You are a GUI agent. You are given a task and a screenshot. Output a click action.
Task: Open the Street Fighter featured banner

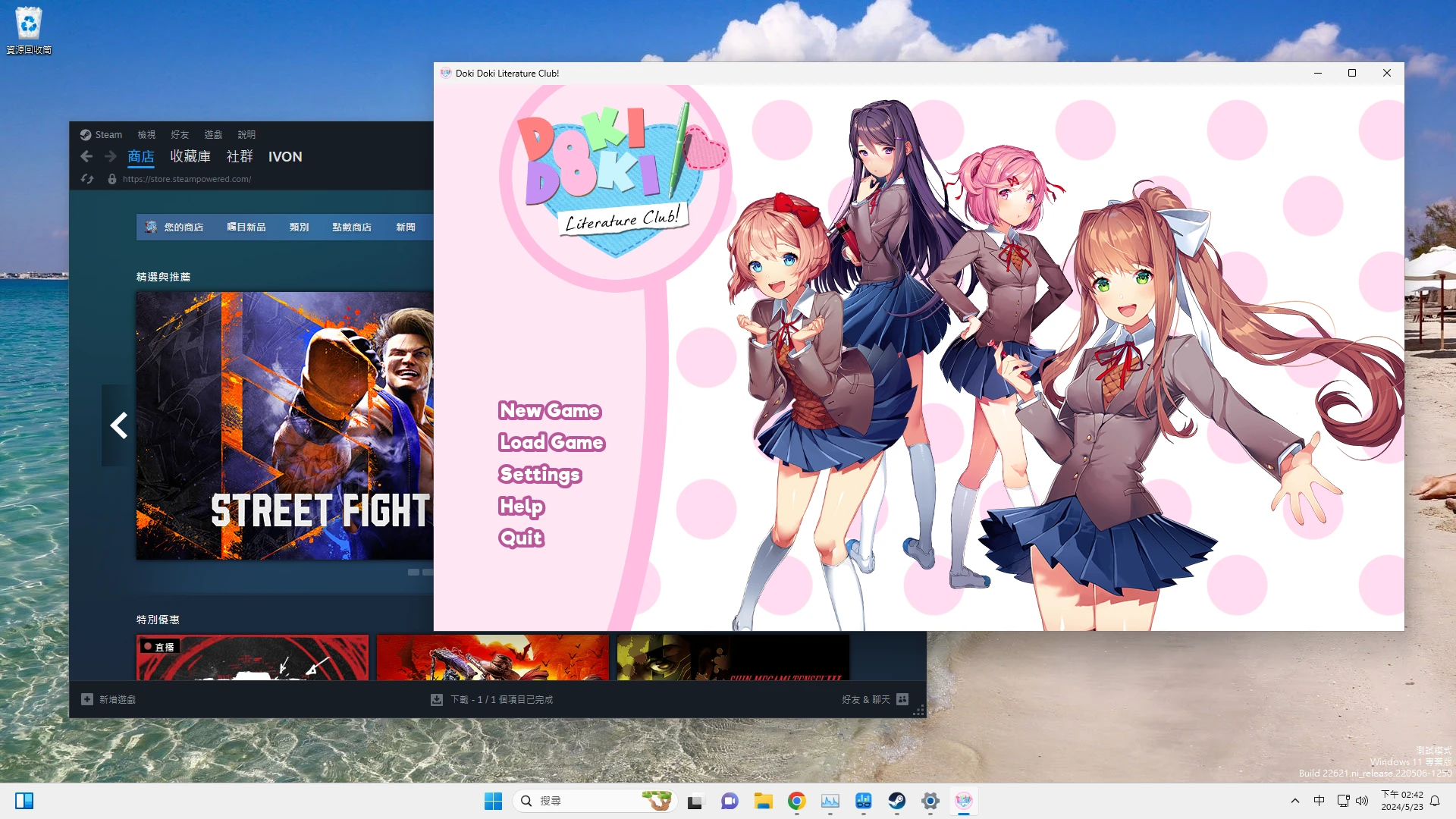coord(284,425)
